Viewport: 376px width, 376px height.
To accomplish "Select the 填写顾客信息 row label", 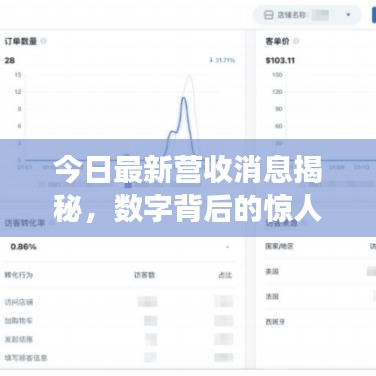I will pyautogui.click(x=26, y=358).
